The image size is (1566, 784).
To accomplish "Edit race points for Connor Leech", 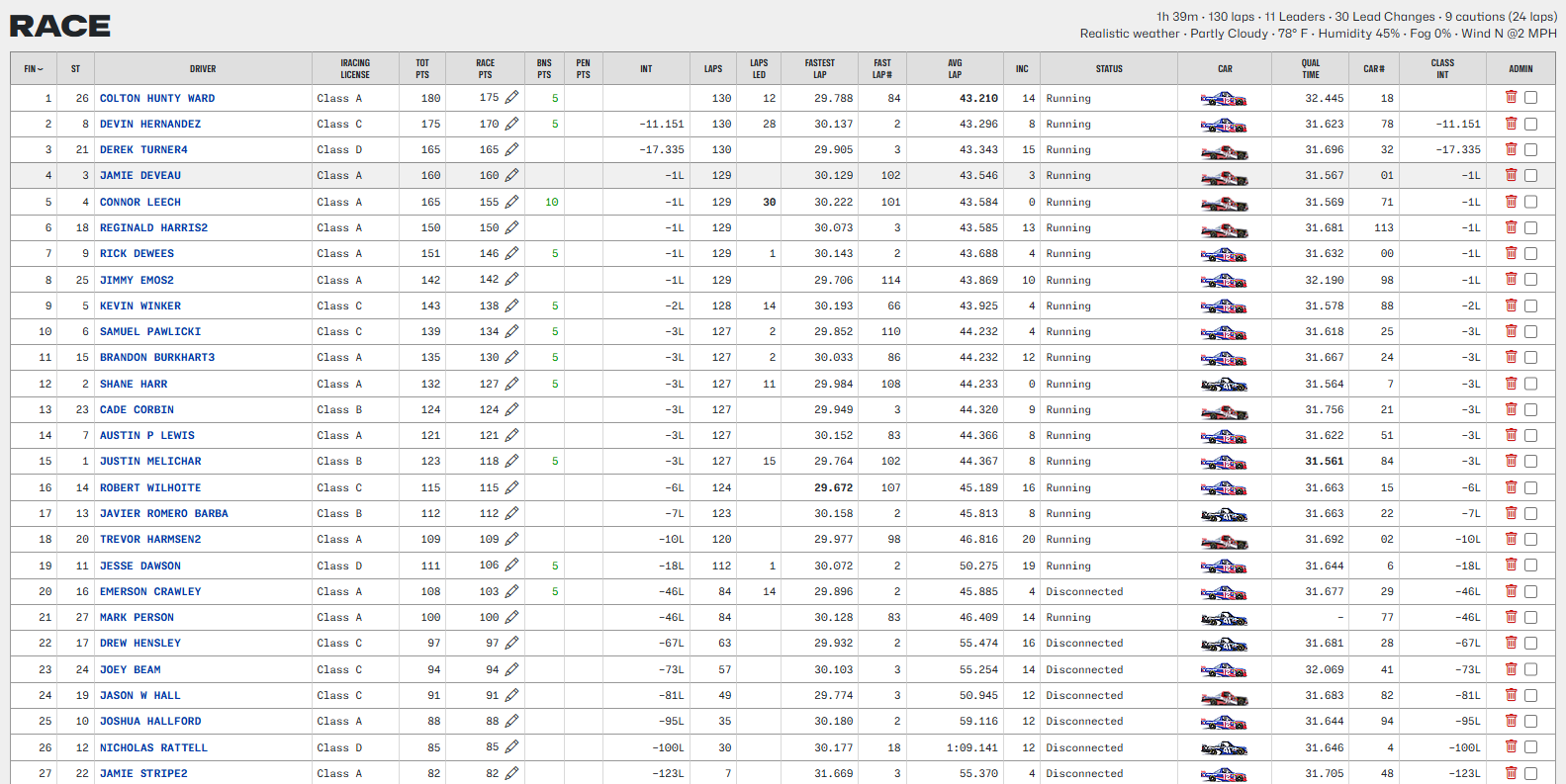I will [511, 202].
